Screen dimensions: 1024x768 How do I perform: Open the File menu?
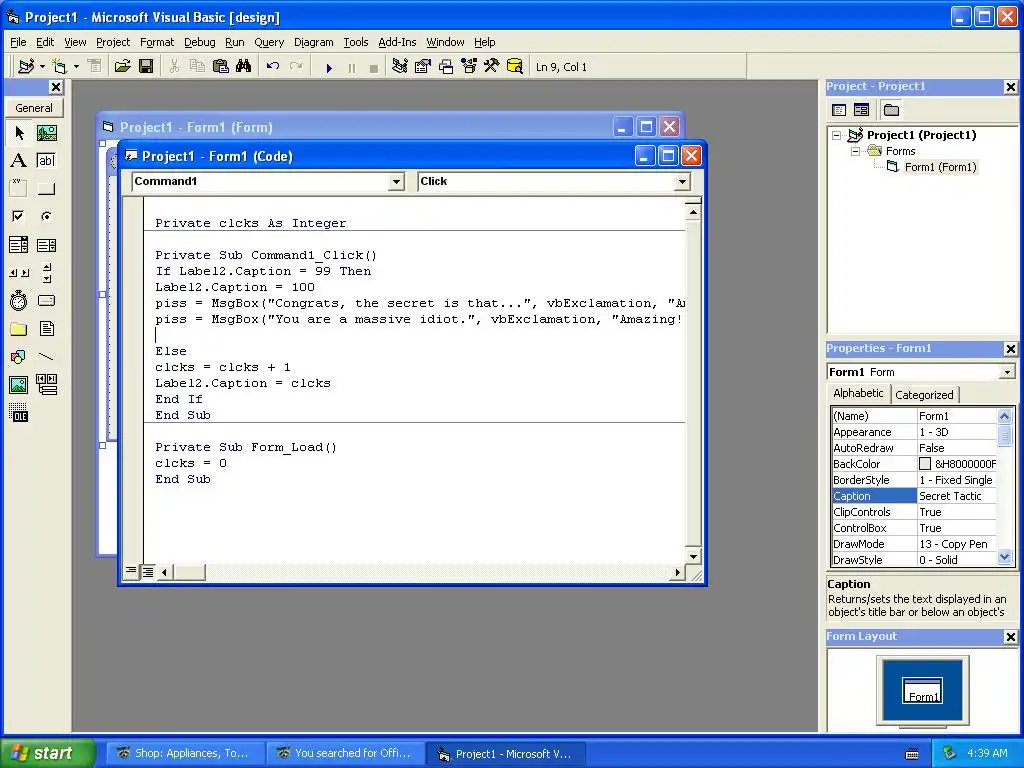18,42
